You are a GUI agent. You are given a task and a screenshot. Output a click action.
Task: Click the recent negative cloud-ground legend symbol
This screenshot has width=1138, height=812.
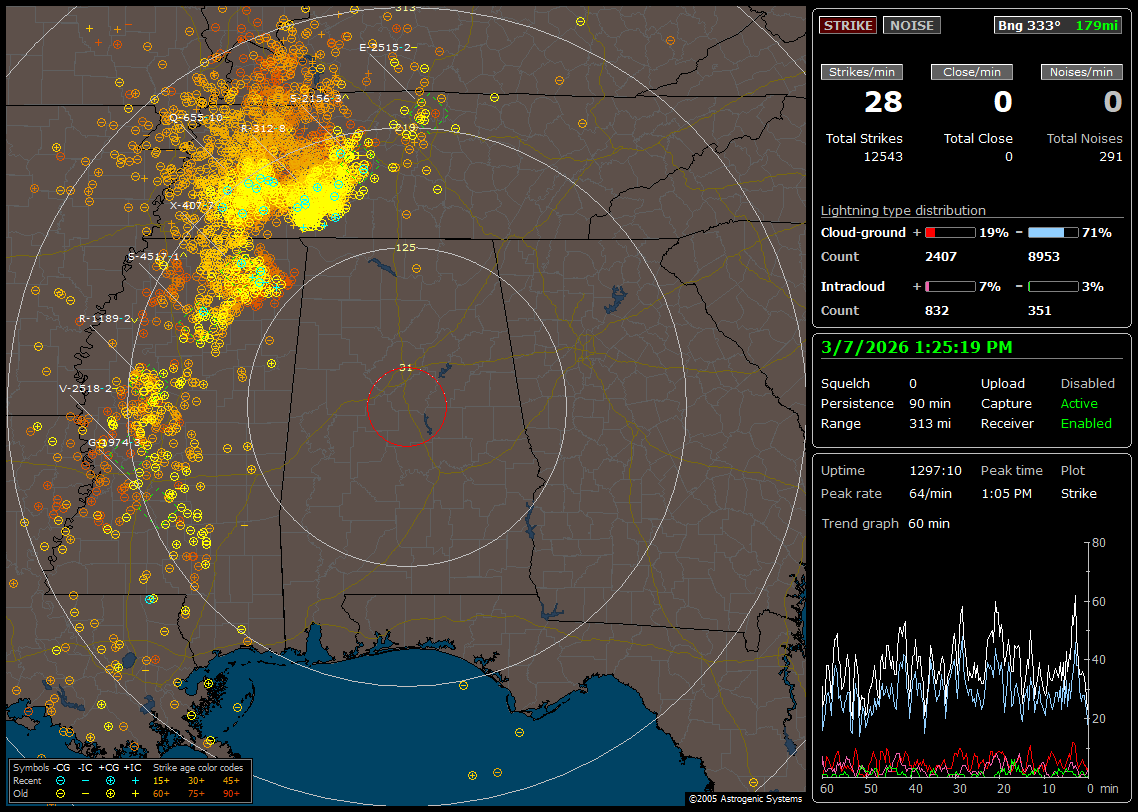coord(62,780)
